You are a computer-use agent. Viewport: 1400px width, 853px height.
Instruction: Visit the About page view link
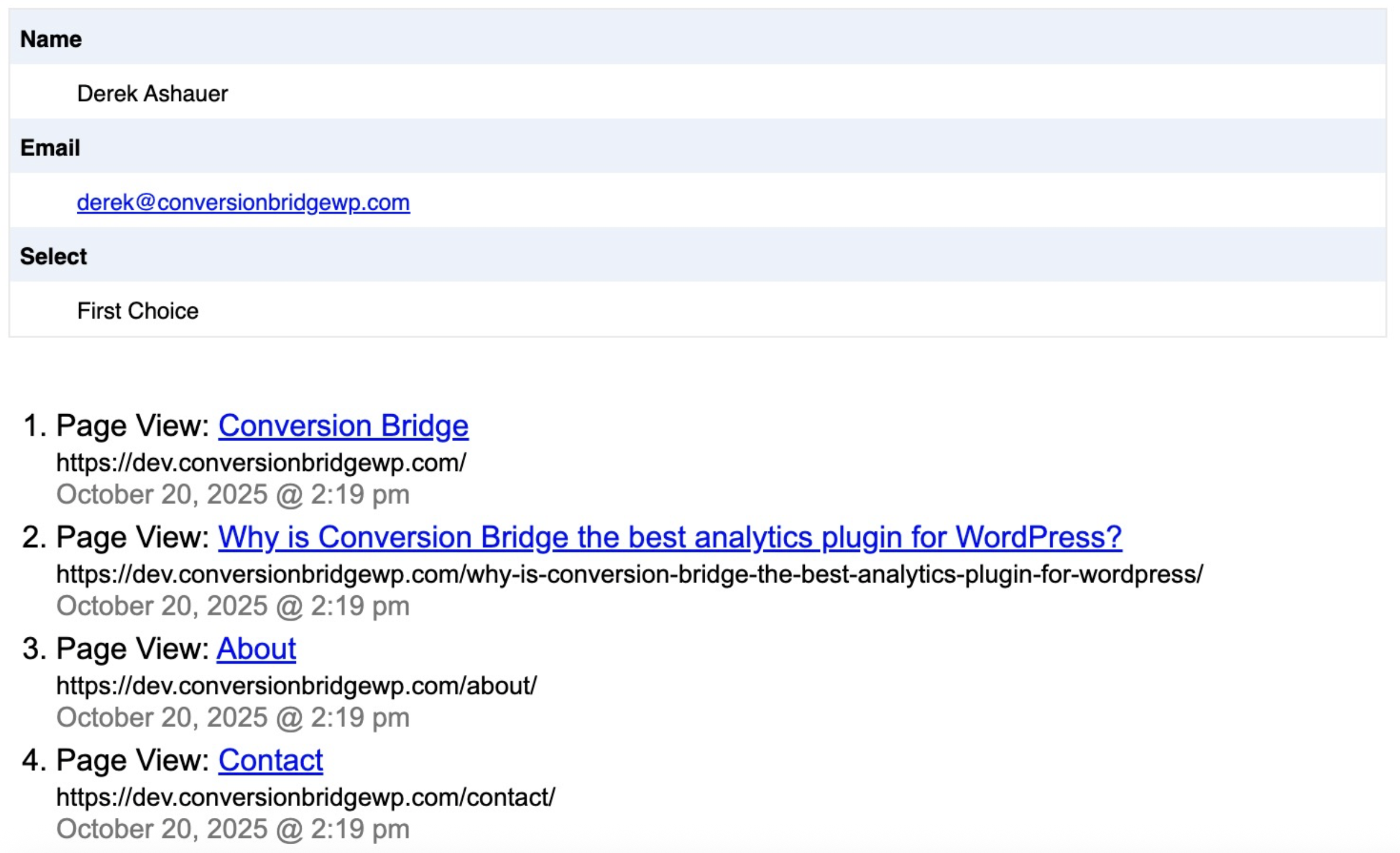[x=256, y=649]
